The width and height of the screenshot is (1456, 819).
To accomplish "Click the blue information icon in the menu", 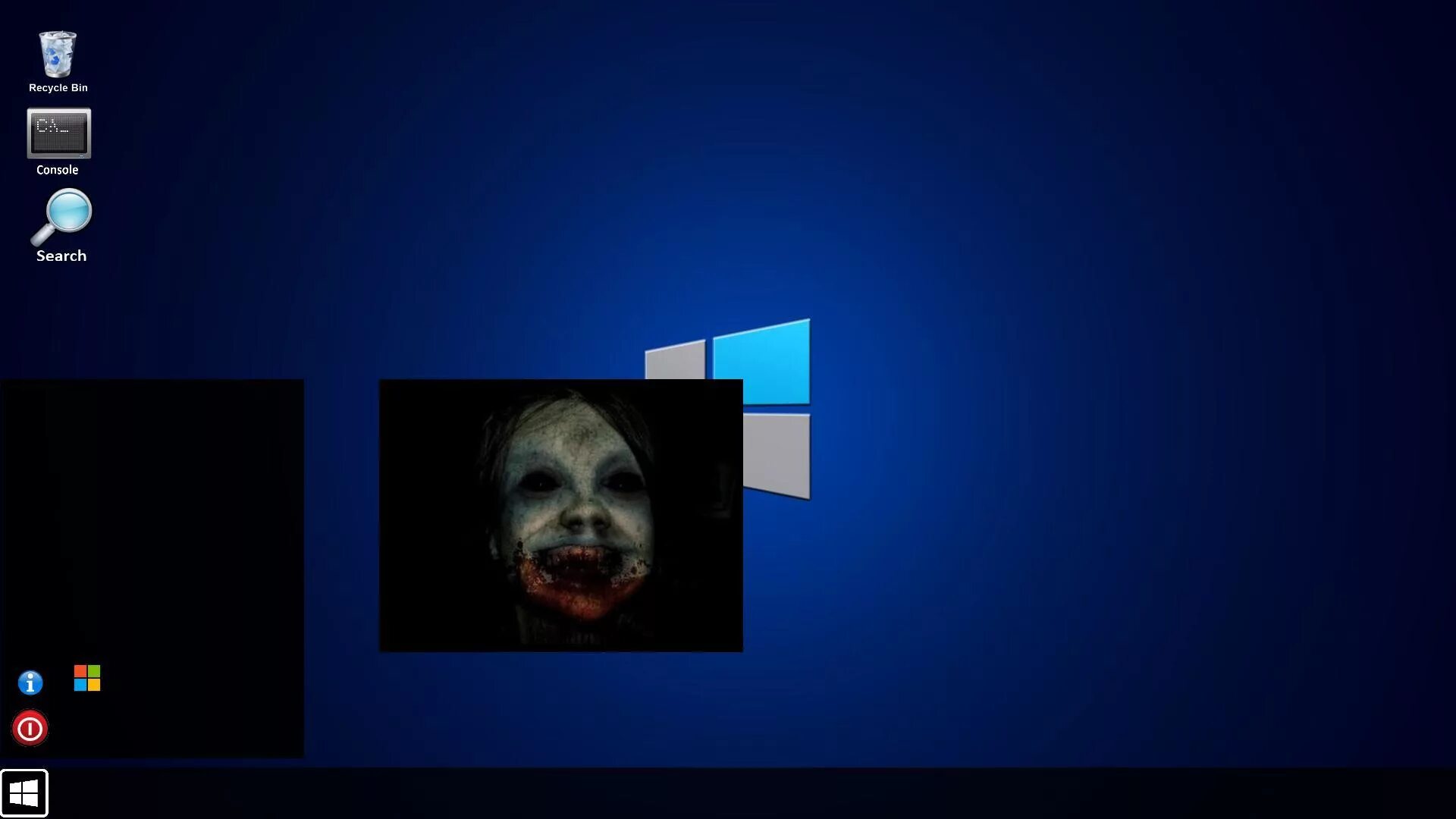I will coord(30,682).
